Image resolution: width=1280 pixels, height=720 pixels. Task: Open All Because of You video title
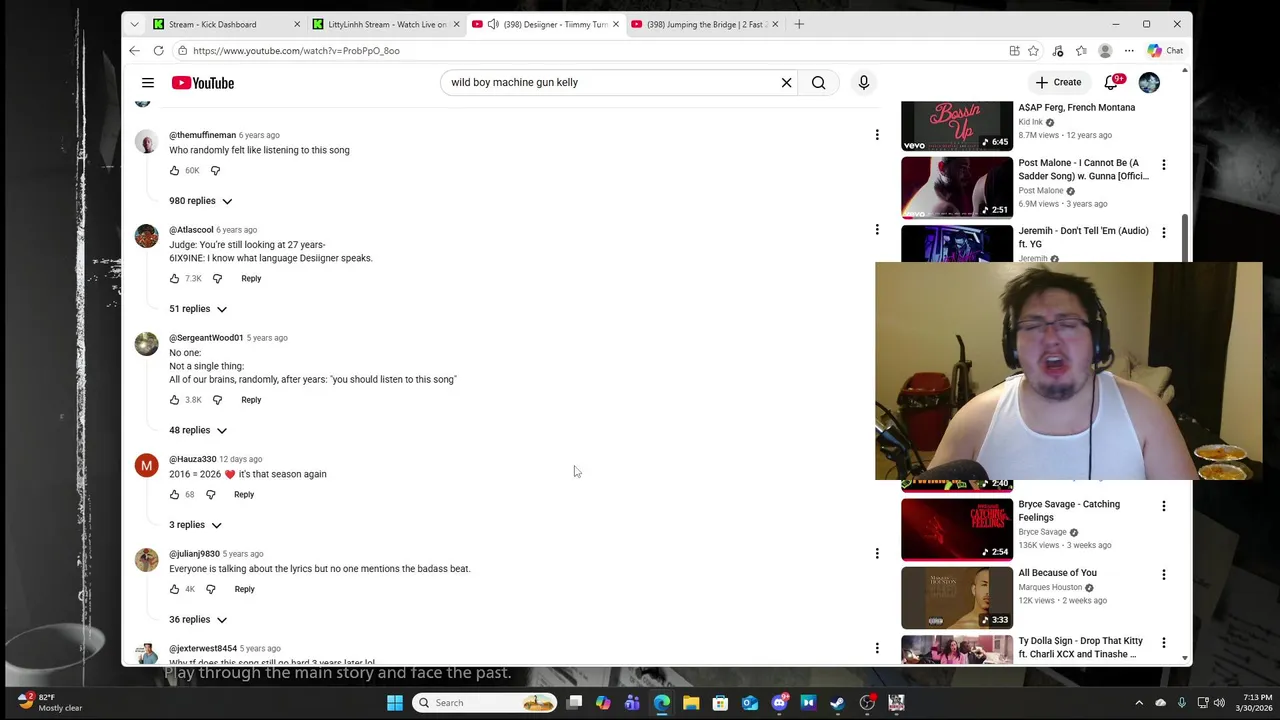(x=1057, y=573)
